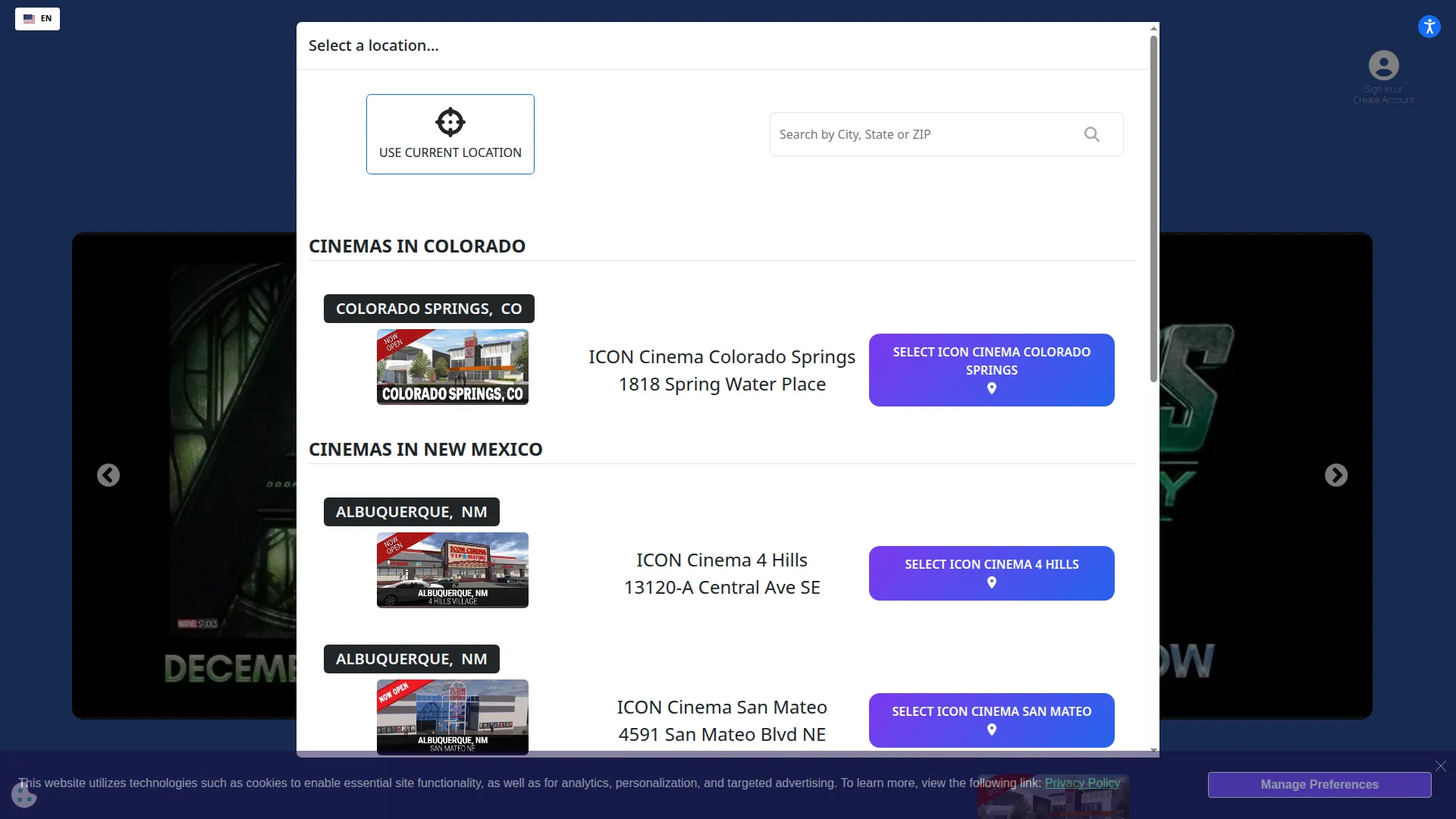
Task: Click the crosshair current location icon
Action: tap(450, 121)
